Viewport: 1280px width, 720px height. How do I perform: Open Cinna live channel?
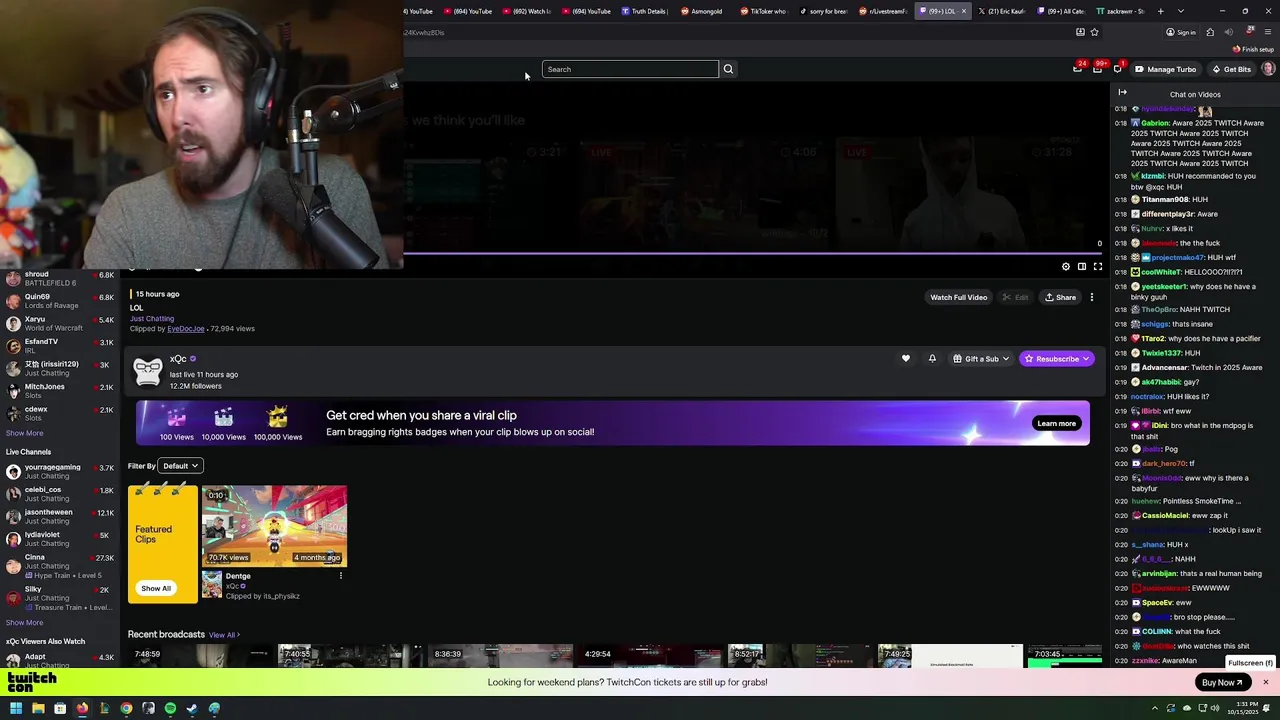(60, 566)
